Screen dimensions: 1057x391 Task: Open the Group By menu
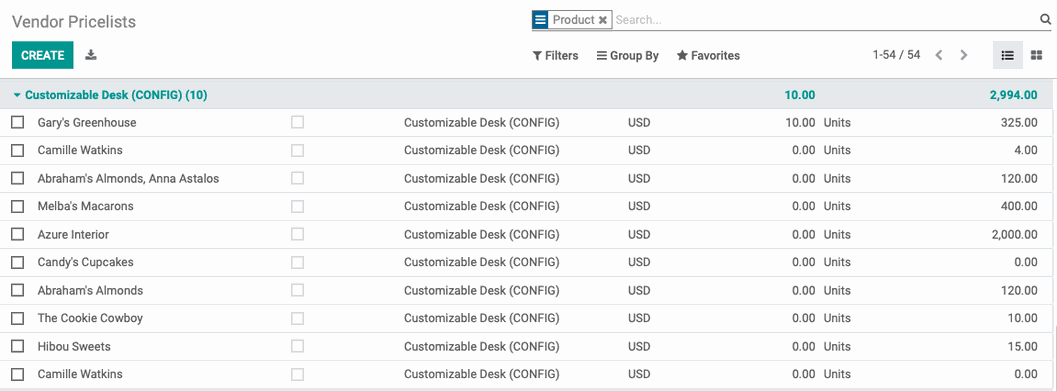click(x=628, y=55)
